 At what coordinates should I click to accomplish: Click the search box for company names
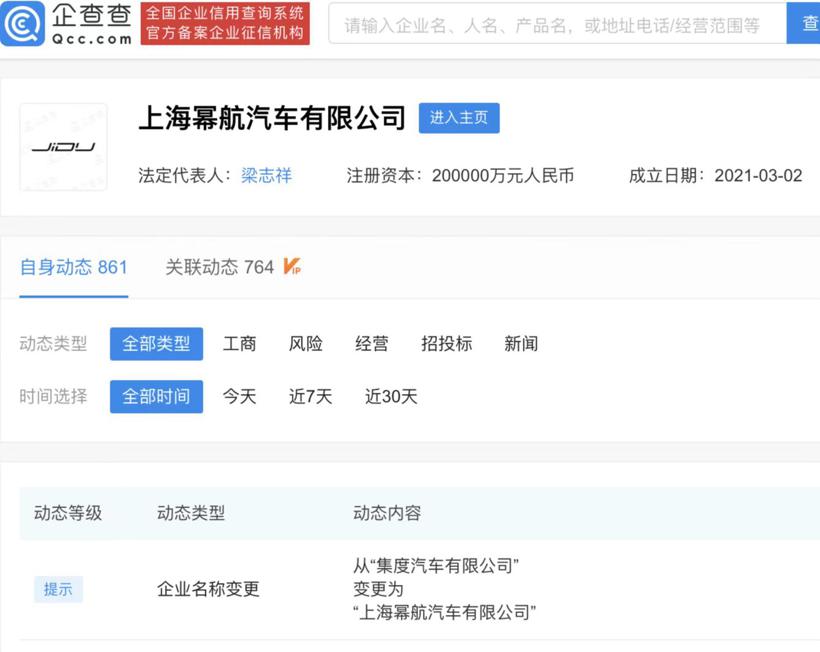click(x=557, y=25)
